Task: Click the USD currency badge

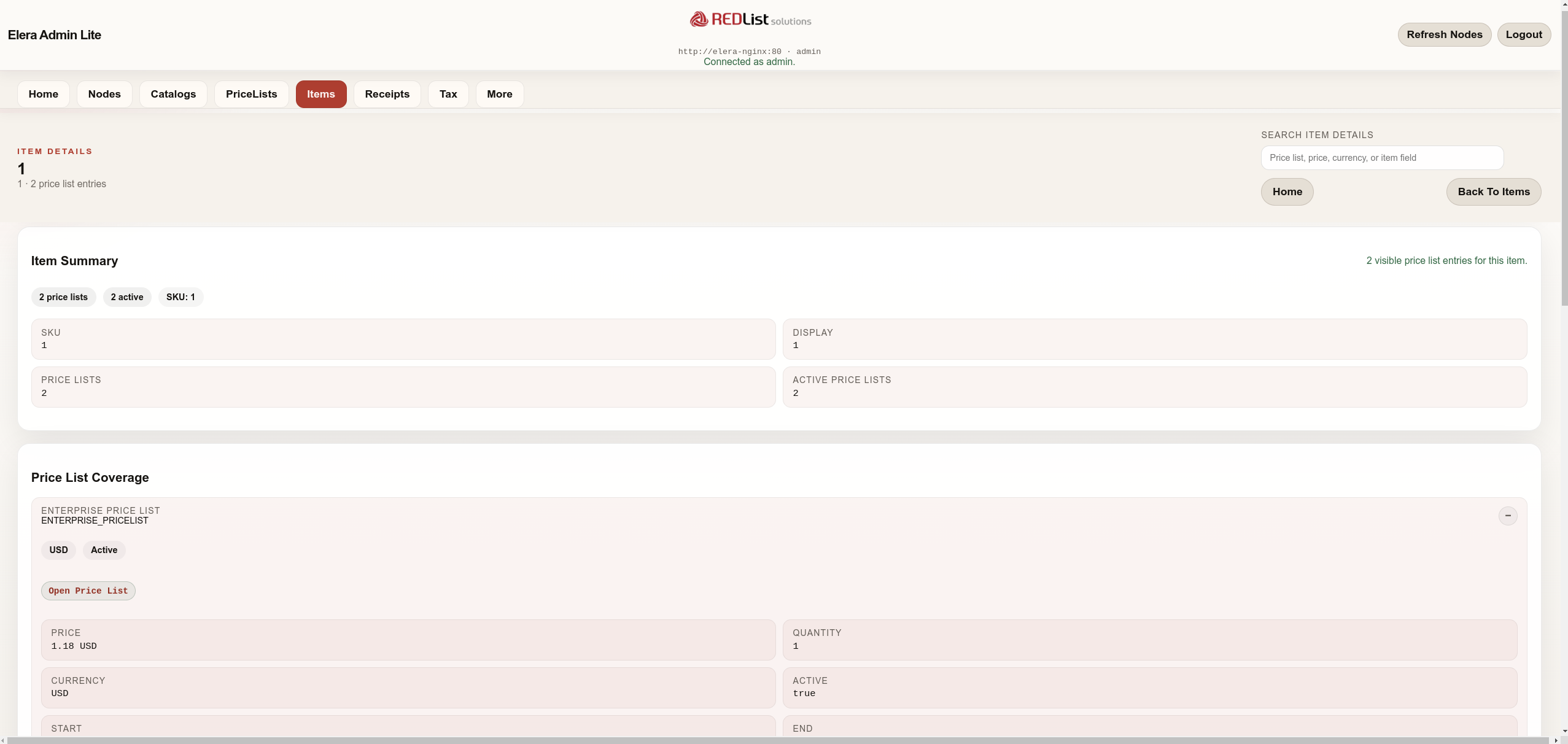Action: tap(58, 550)
